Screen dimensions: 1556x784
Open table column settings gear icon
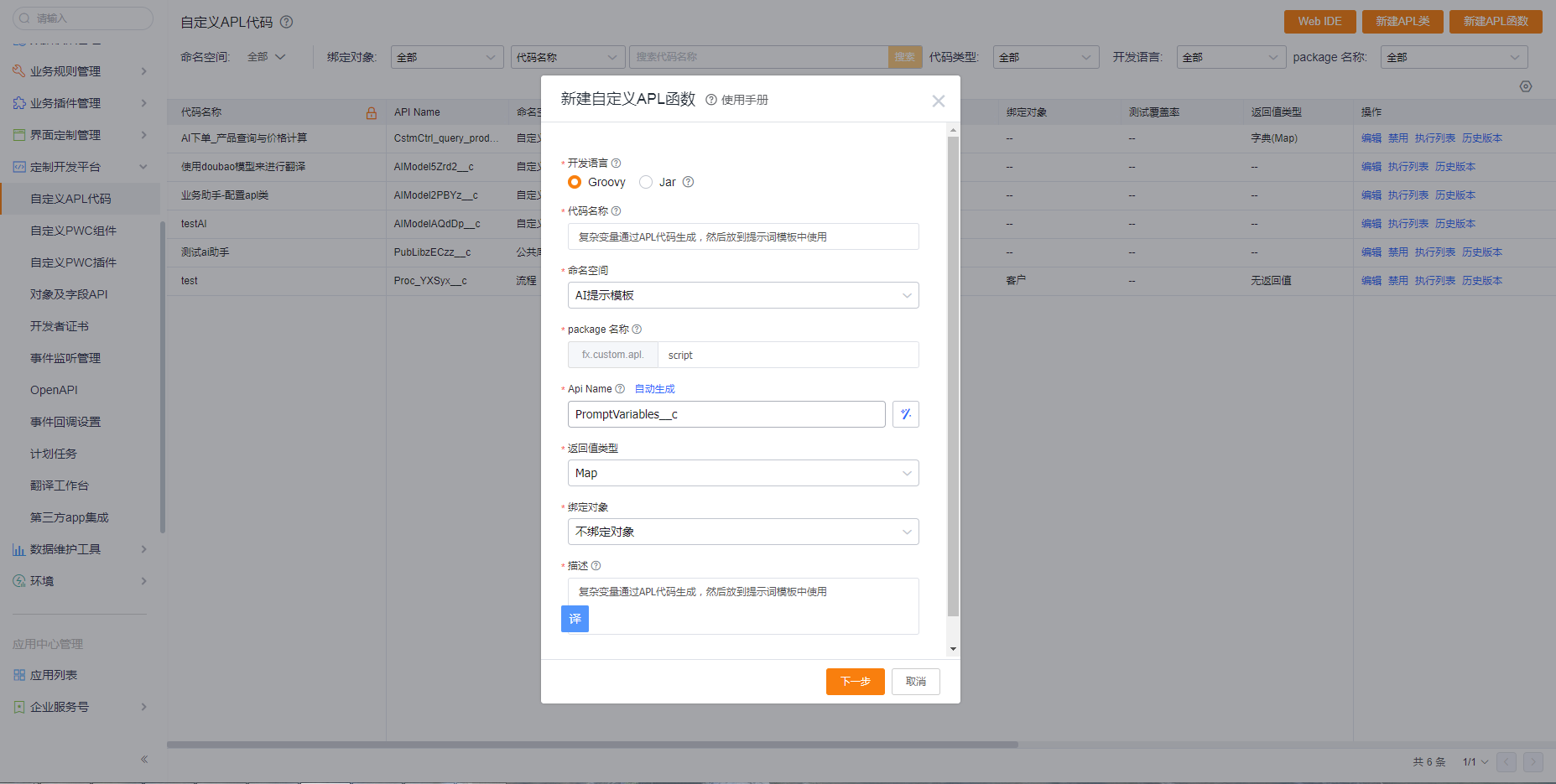pos(1526,86)
